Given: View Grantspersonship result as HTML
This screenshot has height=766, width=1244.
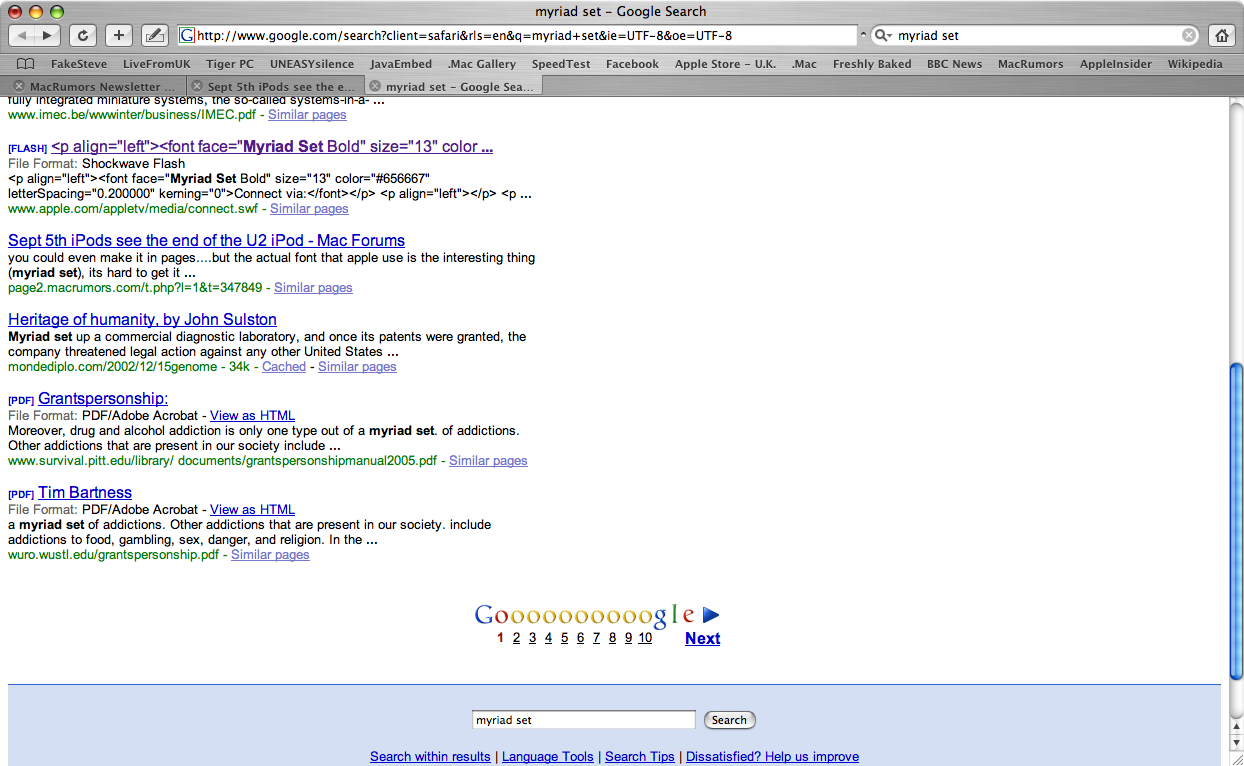Looking at the screenshot, I should 252,415.
